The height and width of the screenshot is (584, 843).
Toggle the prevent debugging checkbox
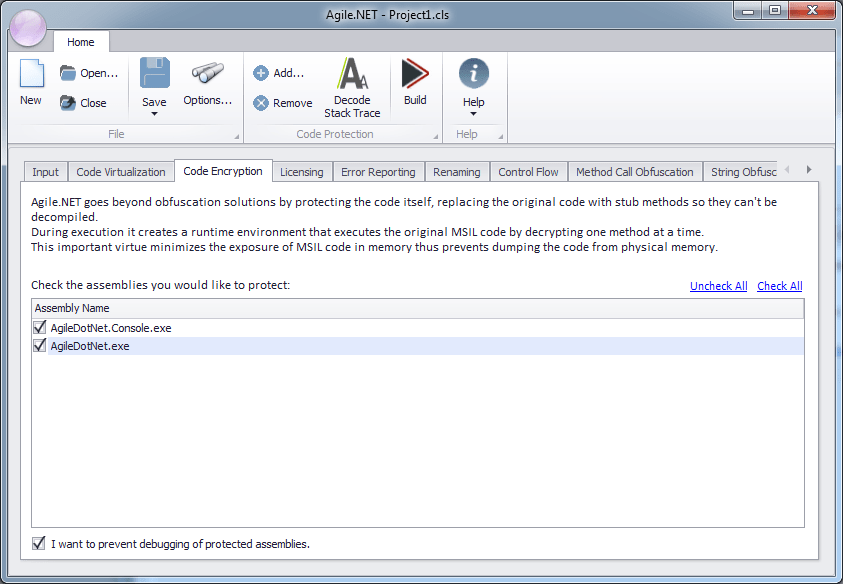click(38, 543)
